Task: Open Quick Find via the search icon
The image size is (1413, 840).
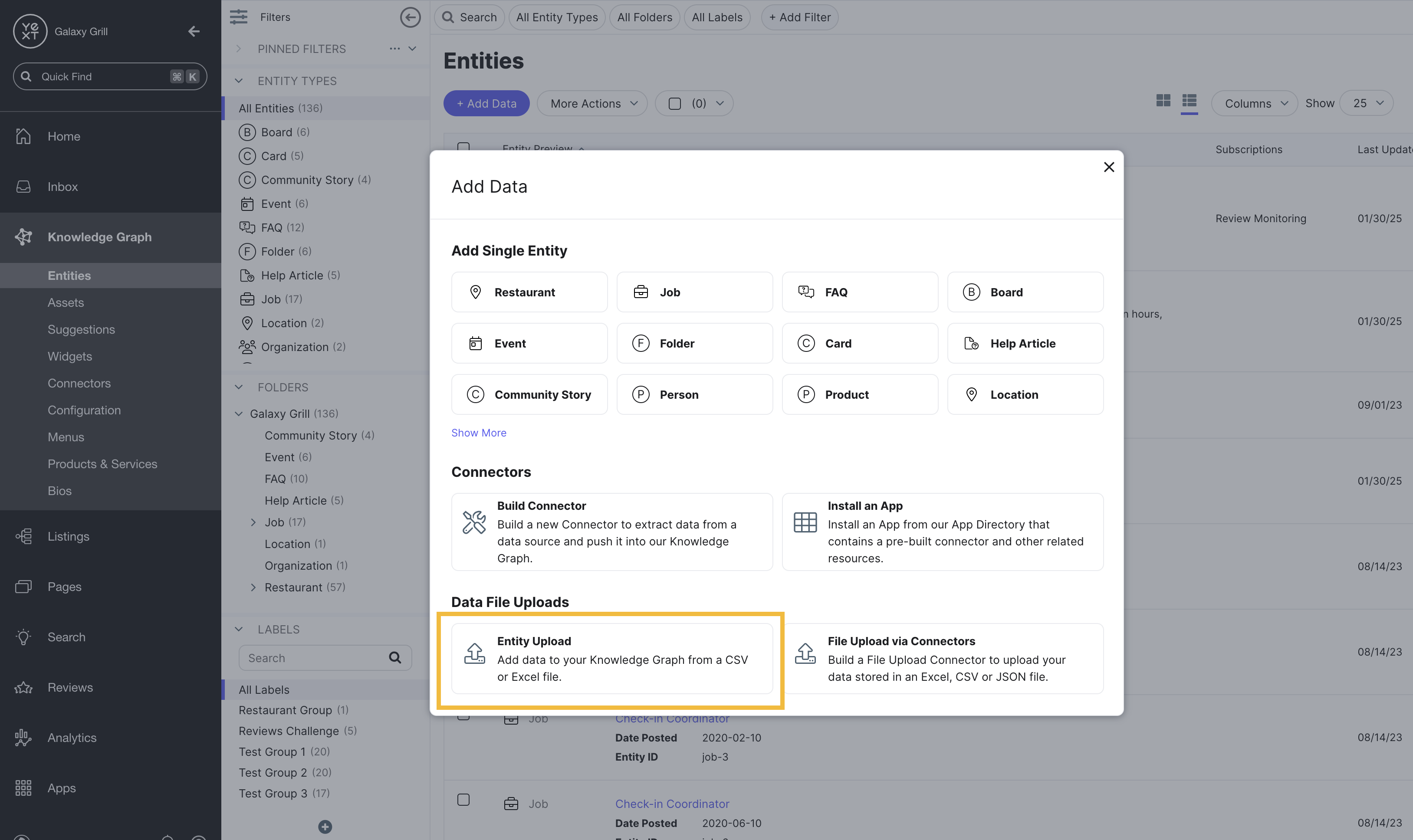Action: [x=26, y=76]
